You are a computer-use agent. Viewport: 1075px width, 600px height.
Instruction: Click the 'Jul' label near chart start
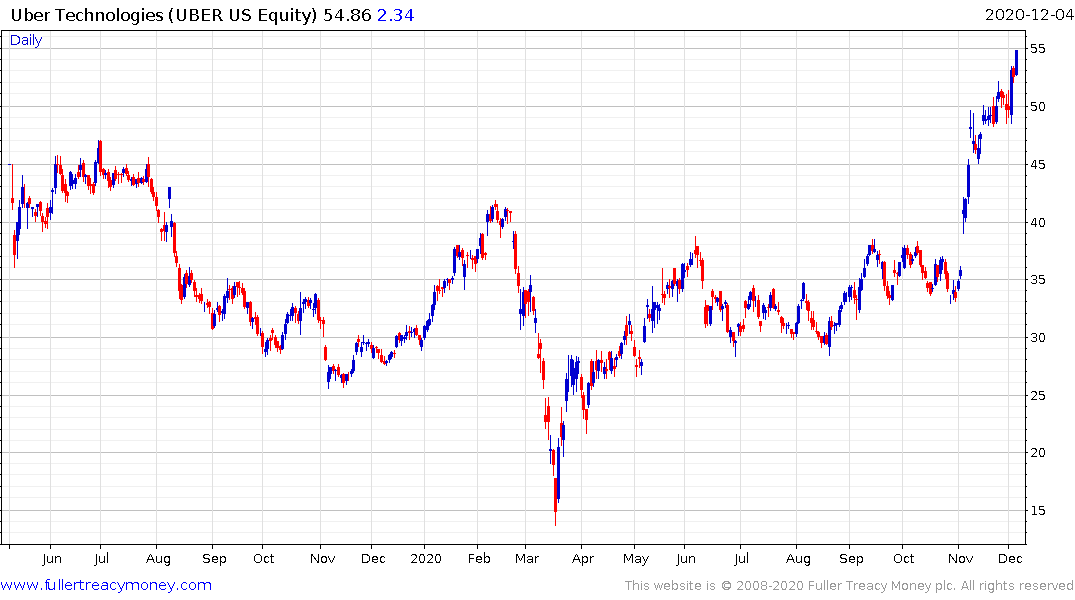[x=101, y=558]
